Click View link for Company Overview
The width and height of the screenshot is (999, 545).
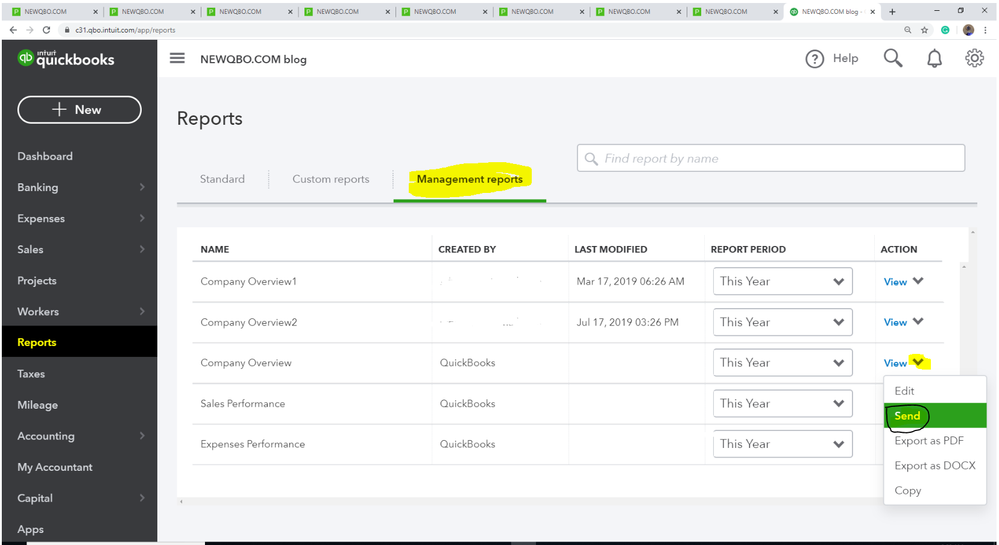(x=895, y=363)
